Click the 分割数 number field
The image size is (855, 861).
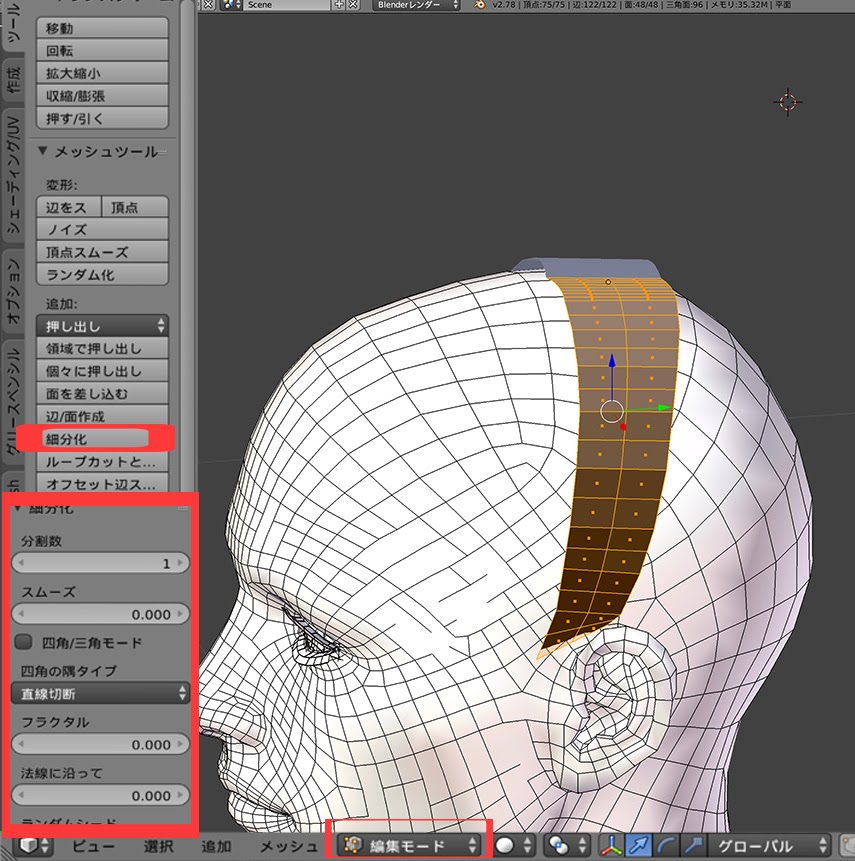pyautogui.click(x=101, y=563)
